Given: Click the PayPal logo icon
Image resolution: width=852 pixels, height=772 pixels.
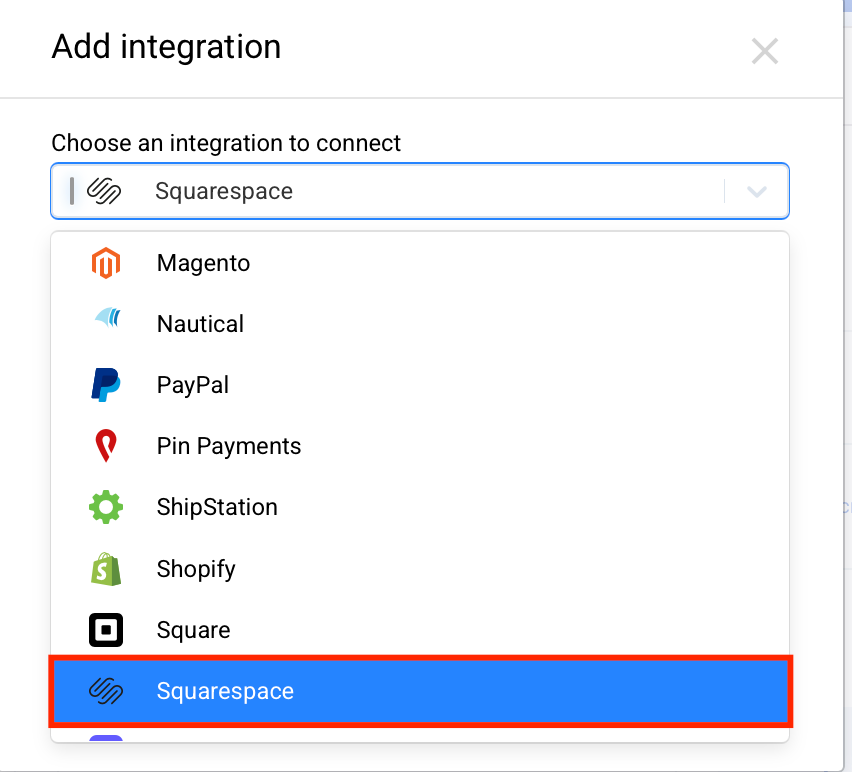Looking at the screenshot, I should pos(106,385).
